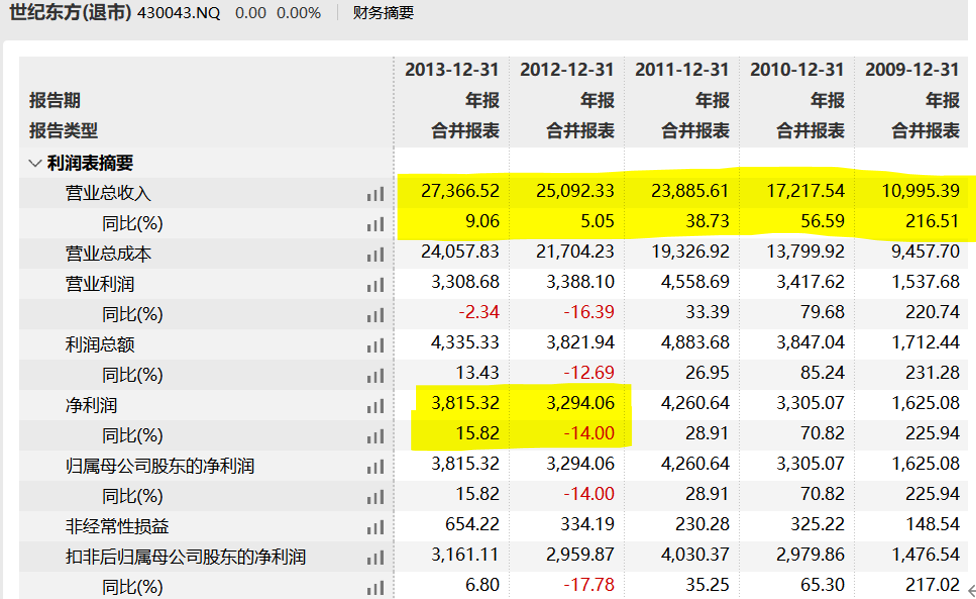Select total profit cell 4,335.33
The image size is (976, 599).
click(465, 342)
